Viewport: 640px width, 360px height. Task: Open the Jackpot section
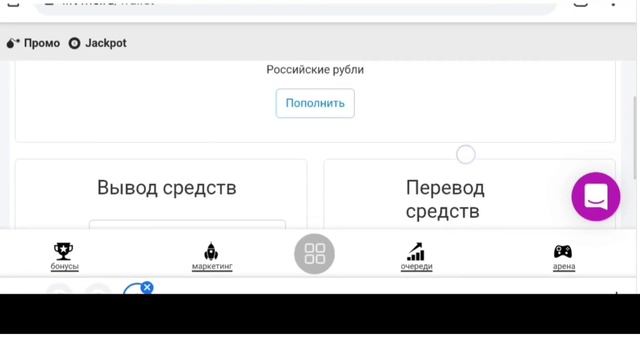point(98,43)
